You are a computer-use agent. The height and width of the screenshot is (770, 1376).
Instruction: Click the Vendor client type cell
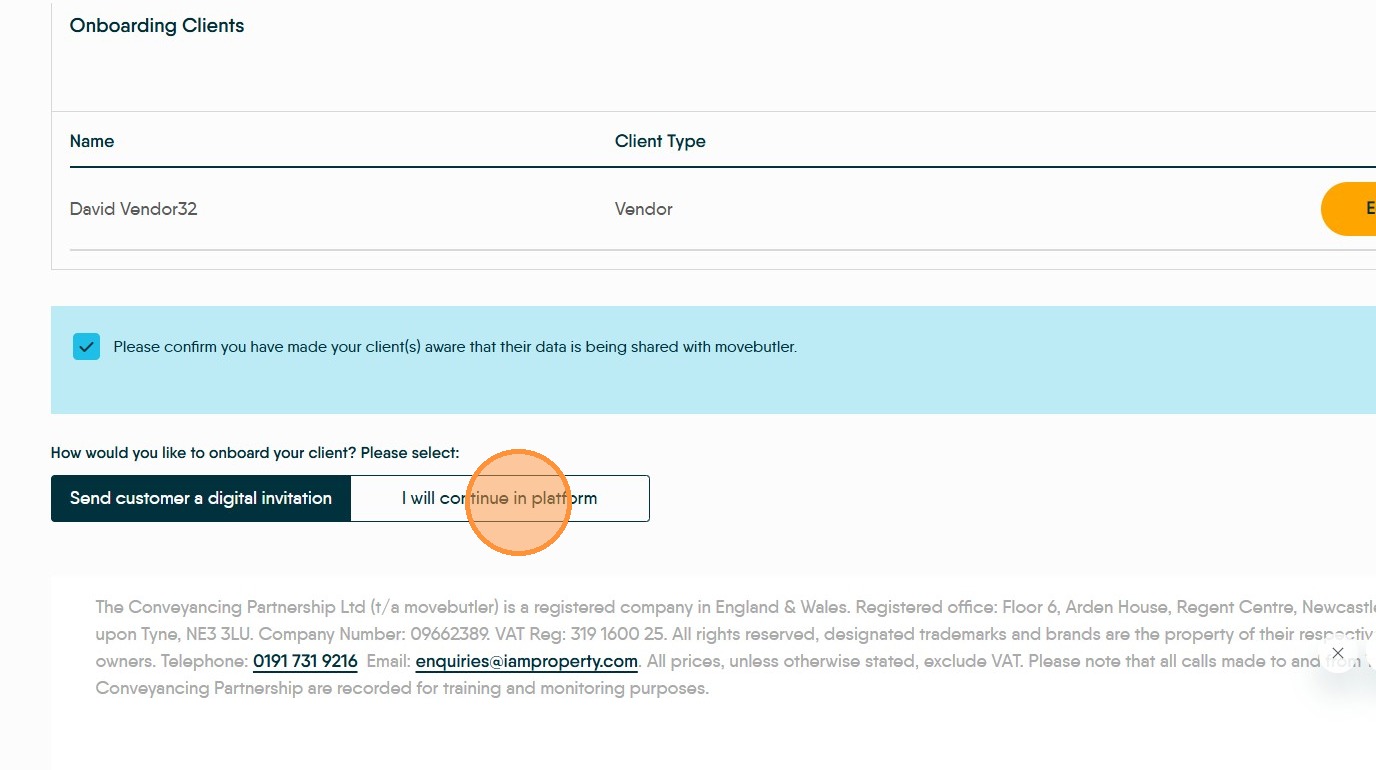tap(643, 209)
